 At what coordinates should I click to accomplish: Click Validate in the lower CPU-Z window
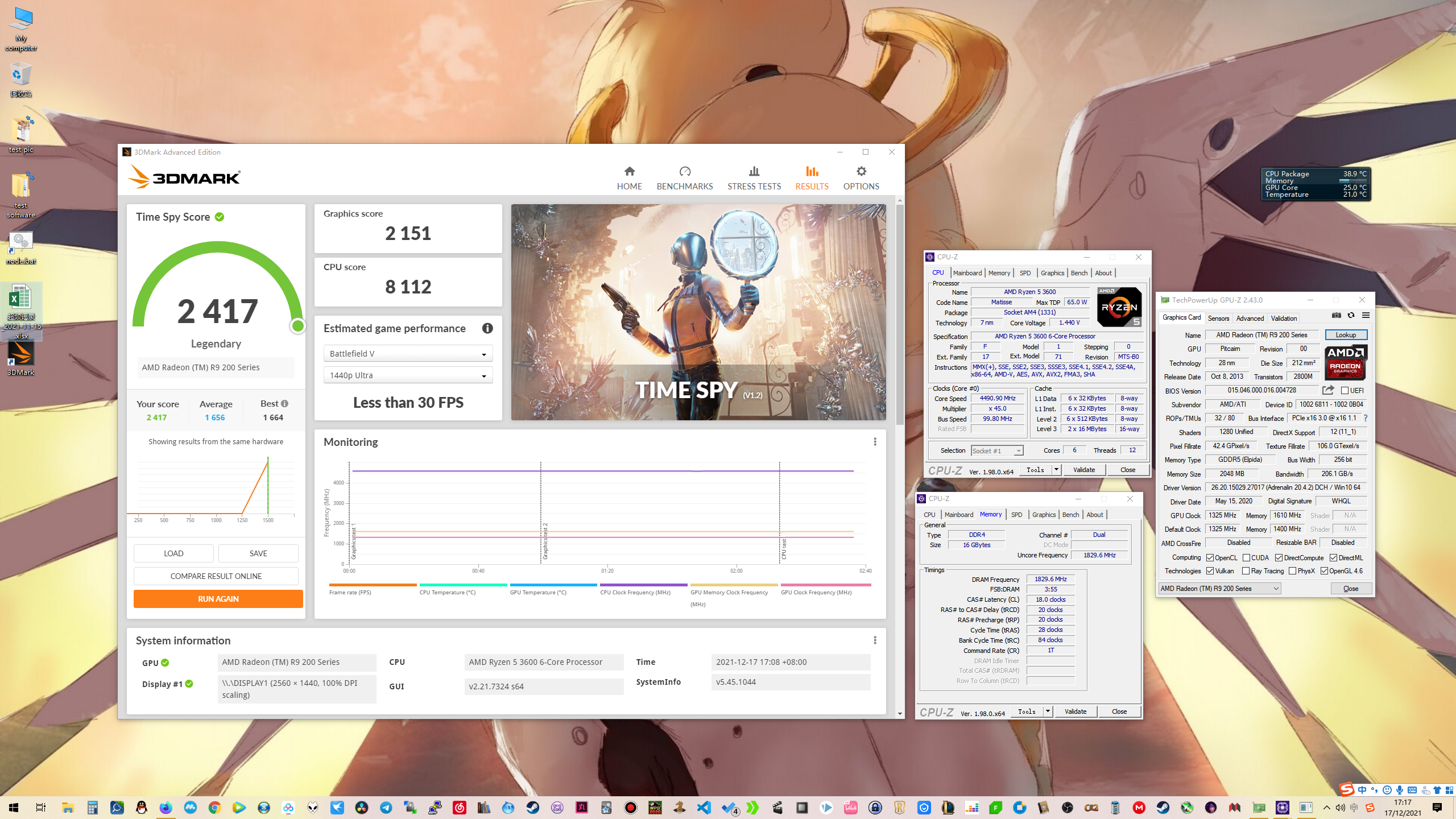coord(1075,712)
